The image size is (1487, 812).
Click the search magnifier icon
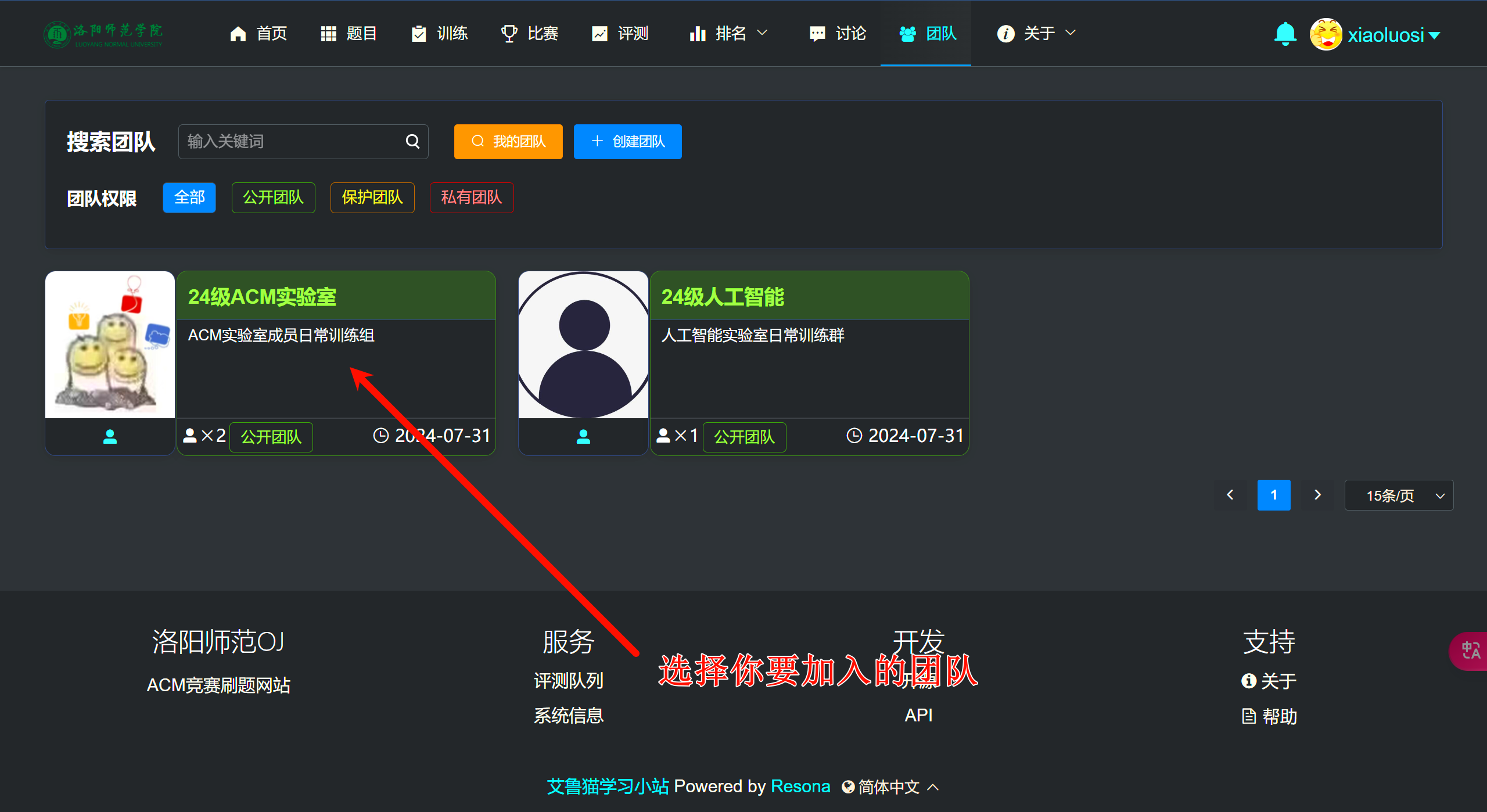pyautogui.click(x=412, y=141)
